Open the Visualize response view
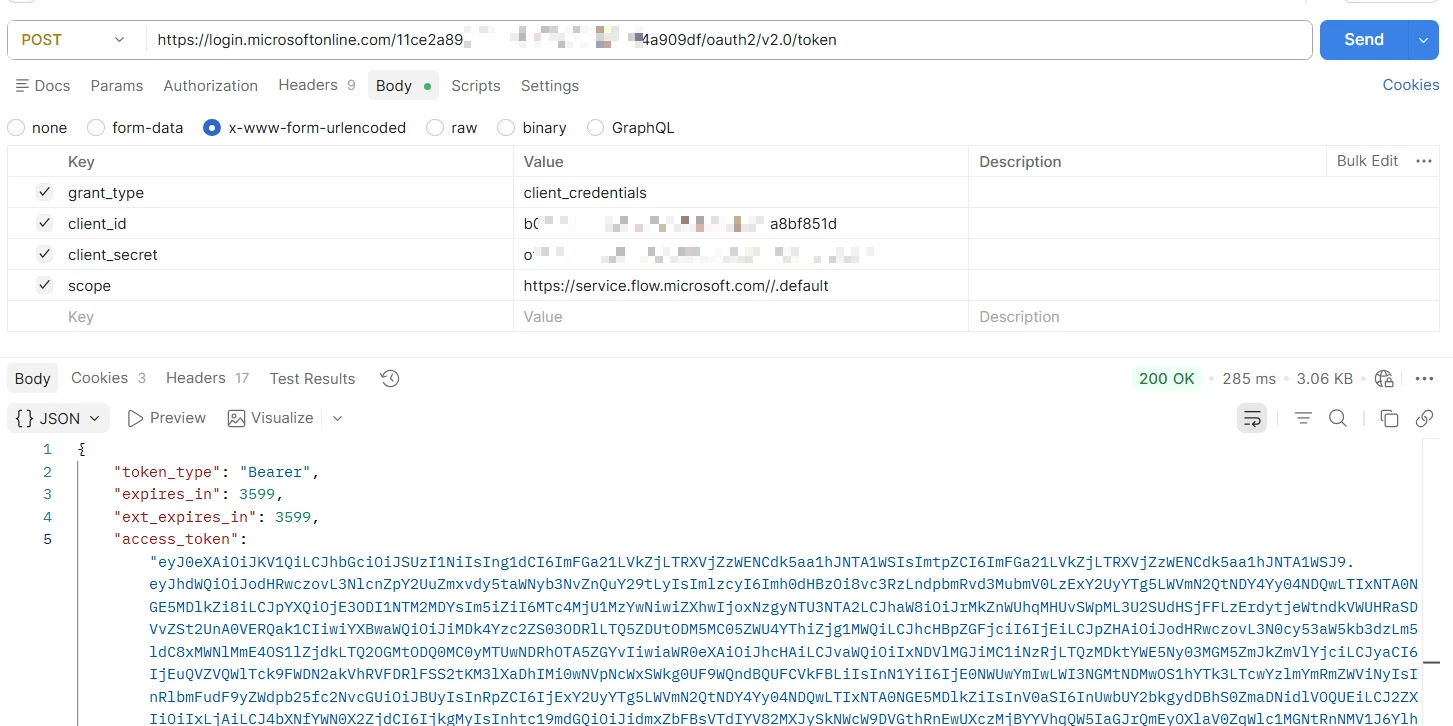This screenshot has width=1453, height=726. [271, 418]
